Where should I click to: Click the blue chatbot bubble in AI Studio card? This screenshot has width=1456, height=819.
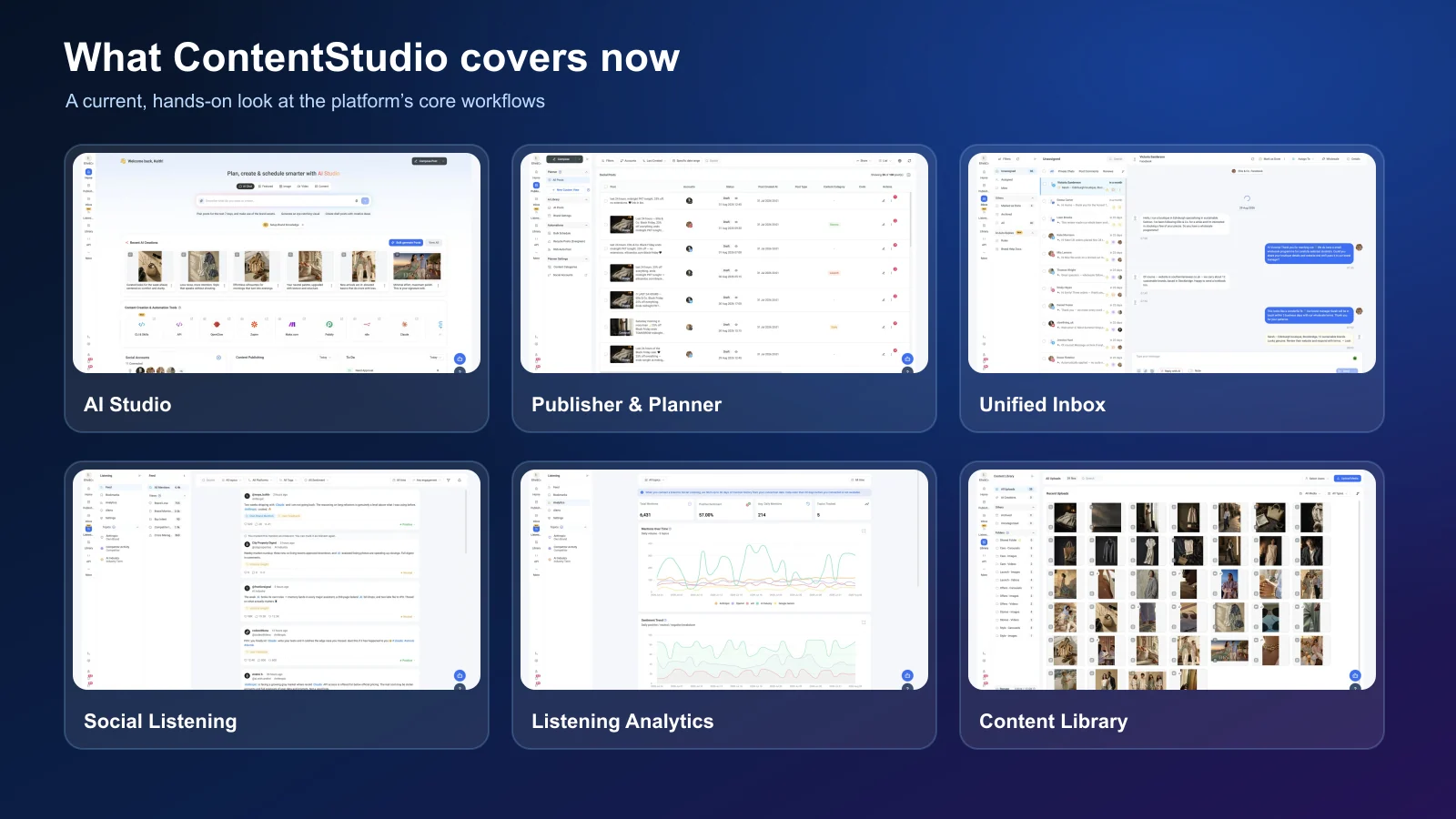(460, 359)
